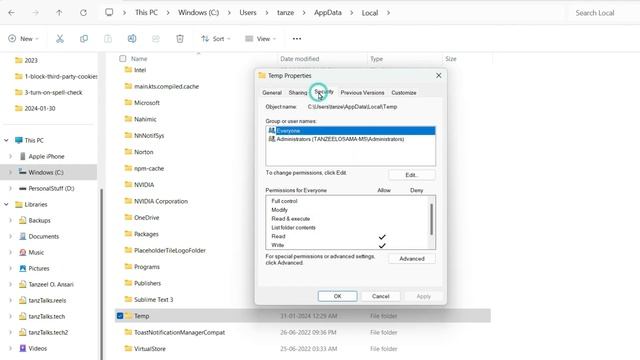Select the Intel folder icon
Viewport: 640px width, 360px height.
pos(128,69)
